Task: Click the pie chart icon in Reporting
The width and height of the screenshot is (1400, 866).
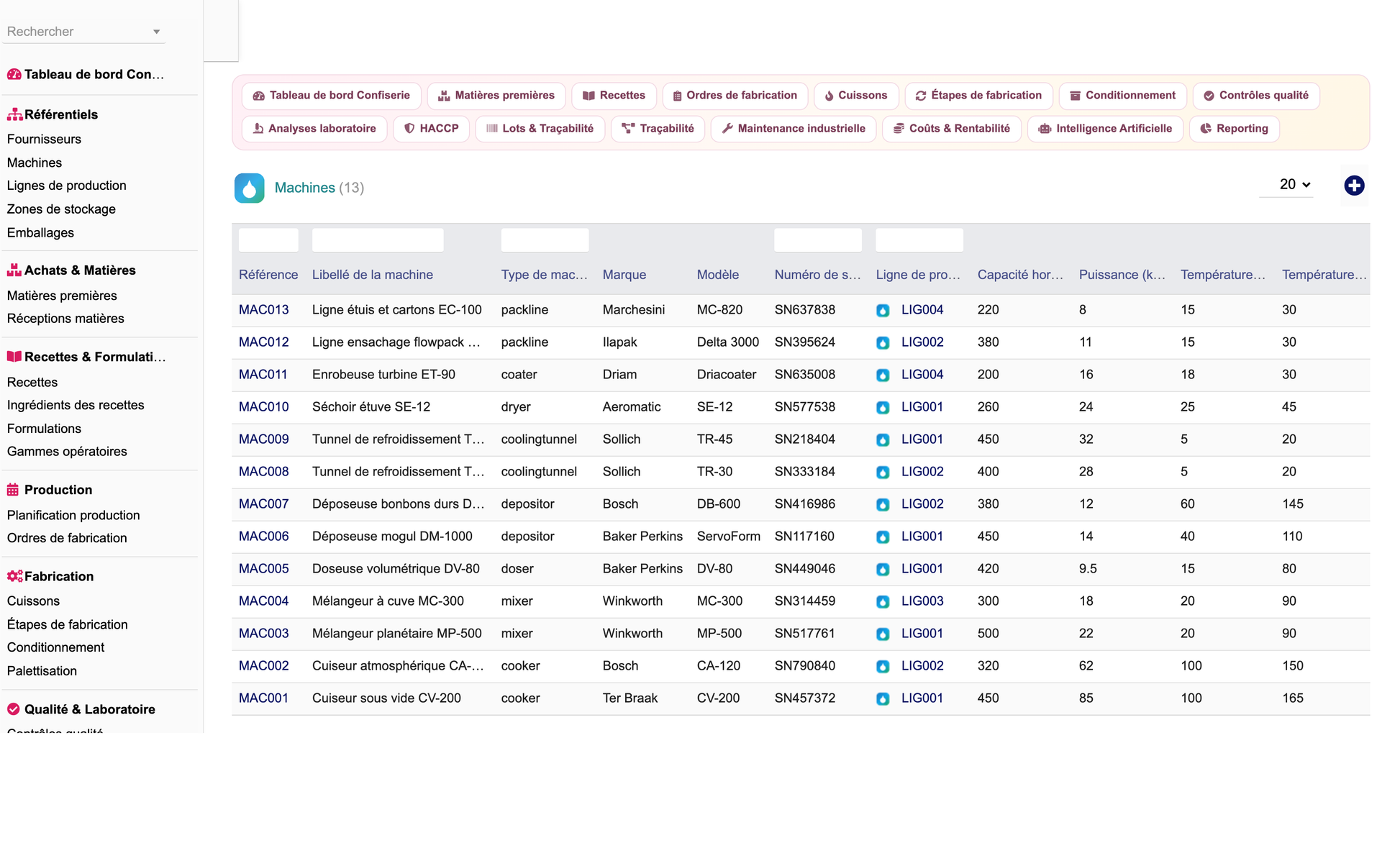Action: click(1206, 129)
